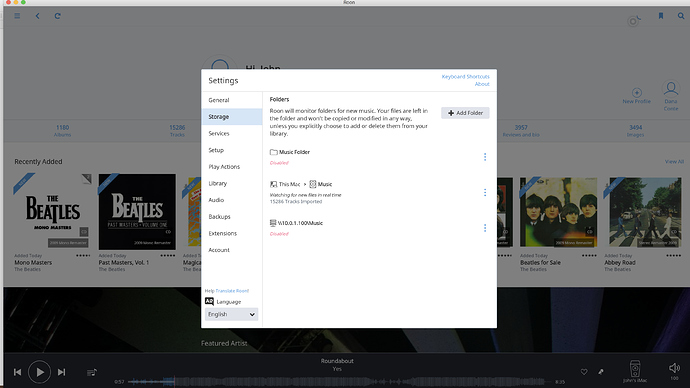Click the artist name Yes in player
Image resolution: width=690 pixels, height=388 pixels.
337,369
